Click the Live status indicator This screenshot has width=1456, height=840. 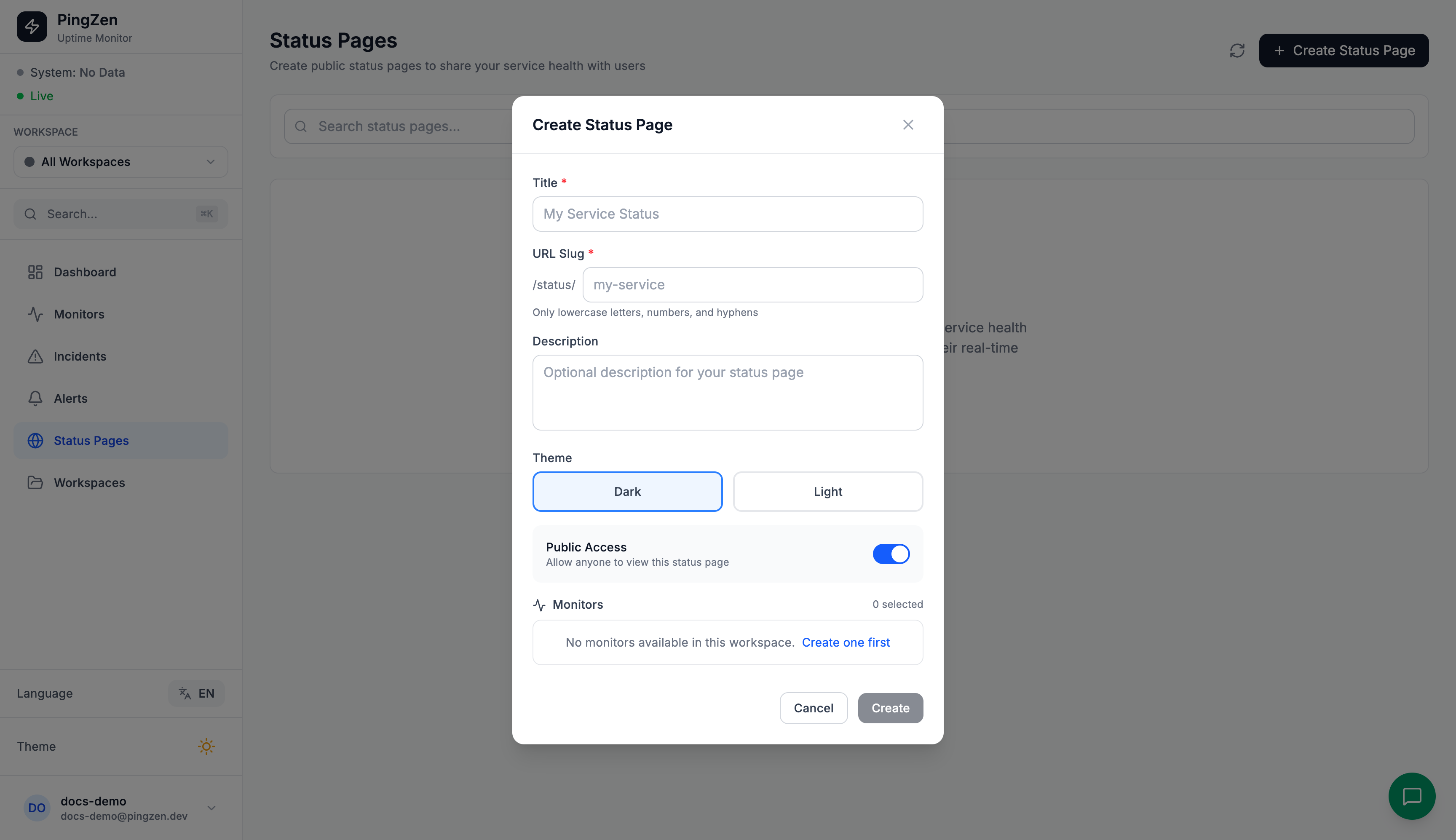click(35, 96)
